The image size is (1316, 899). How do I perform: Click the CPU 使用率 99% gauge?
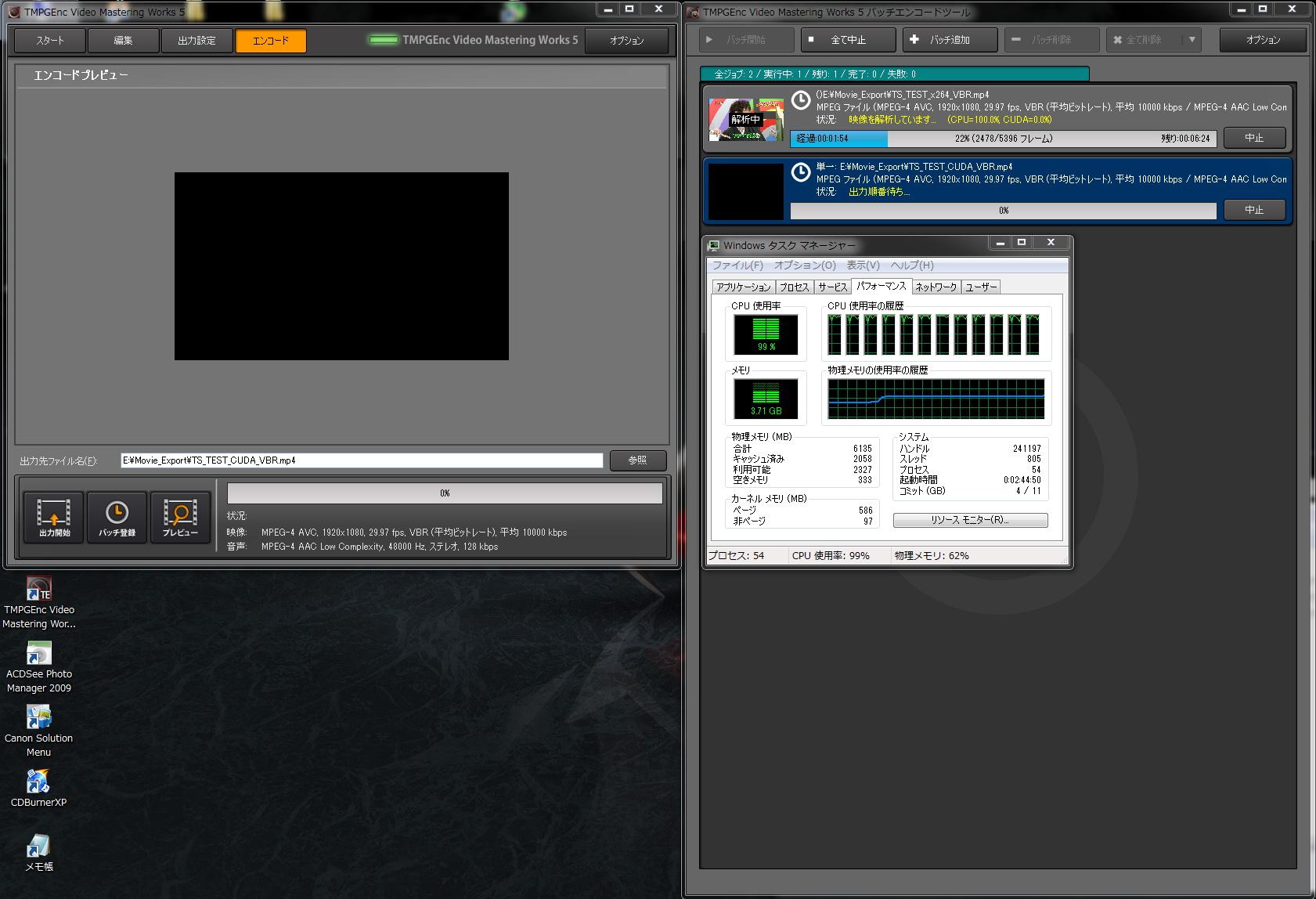(x=766, y=334)
